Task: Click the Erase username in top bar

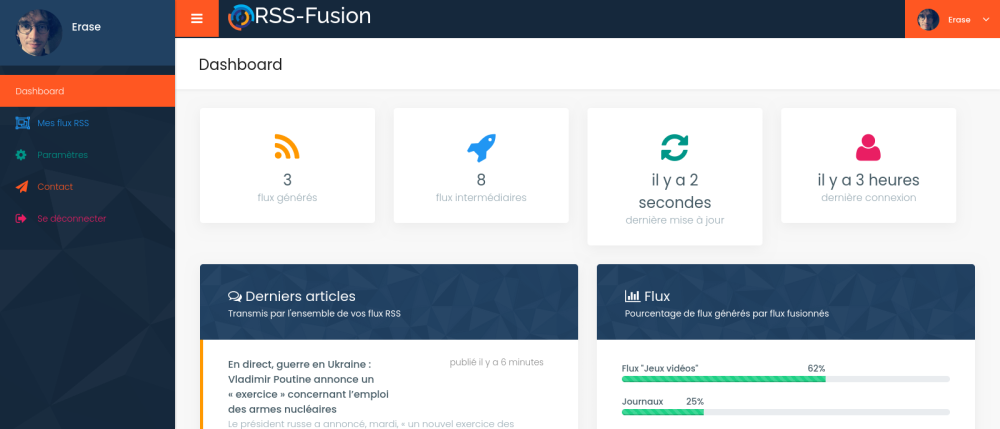Action: click(x=959, y=20)
